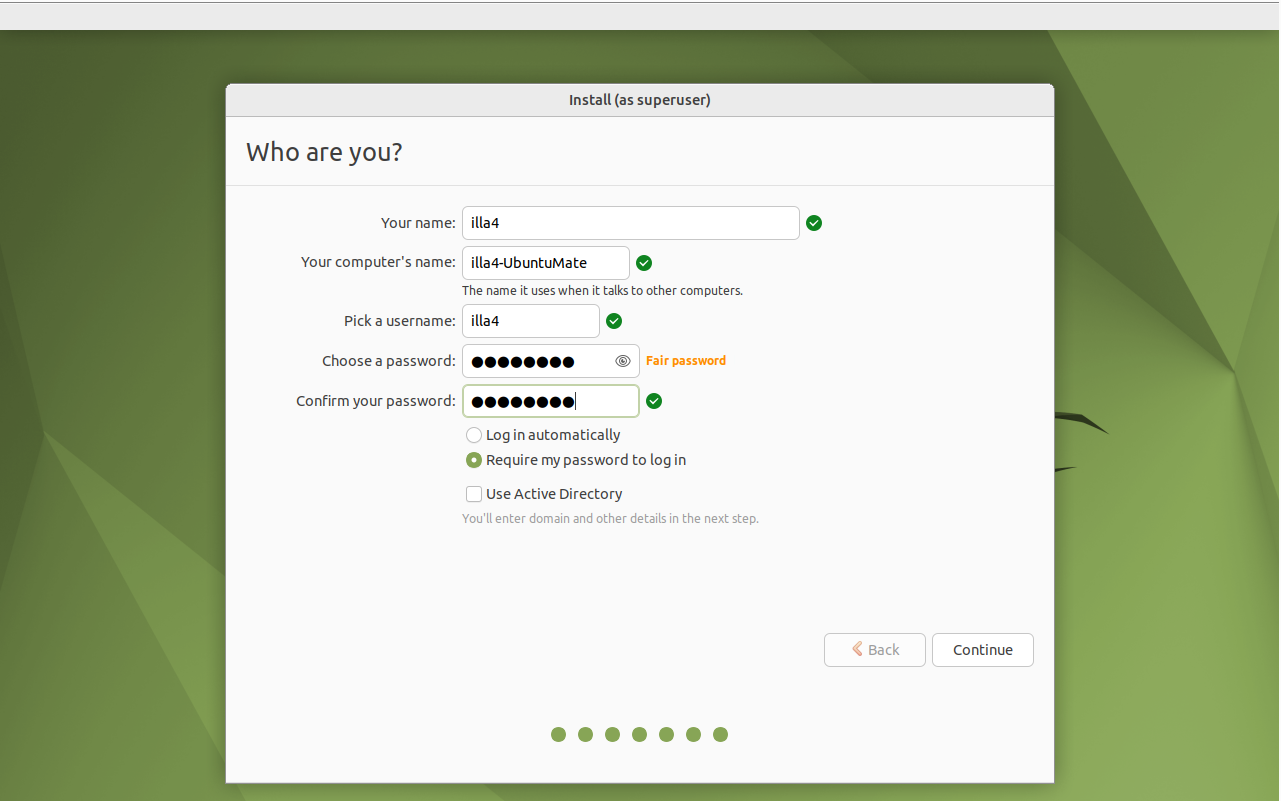Focus the Your computer's name field

(x=545, y=263)
